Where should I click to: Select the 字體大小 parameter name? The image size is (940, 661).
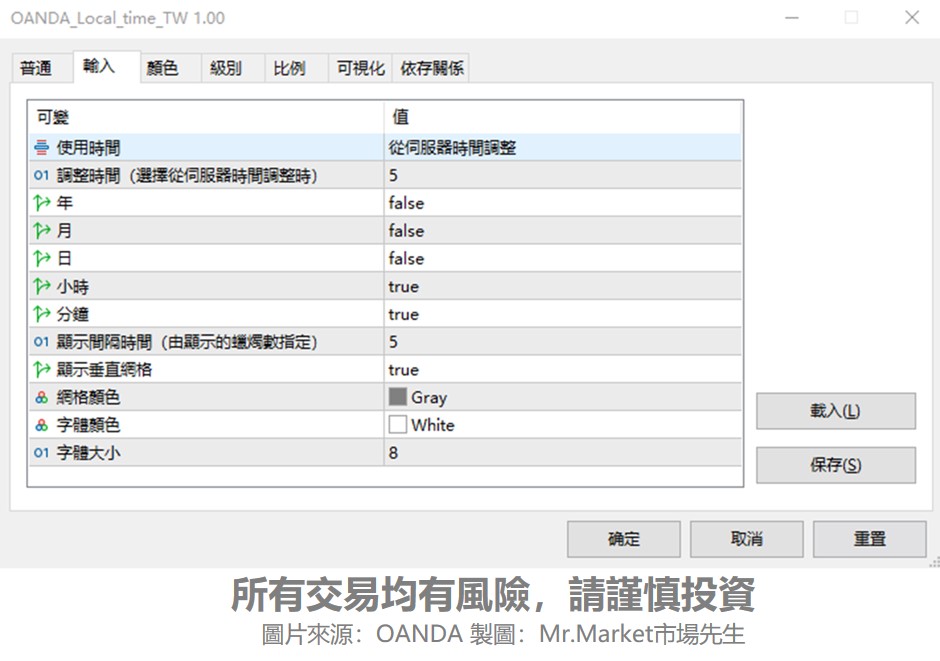pos(88,452)
